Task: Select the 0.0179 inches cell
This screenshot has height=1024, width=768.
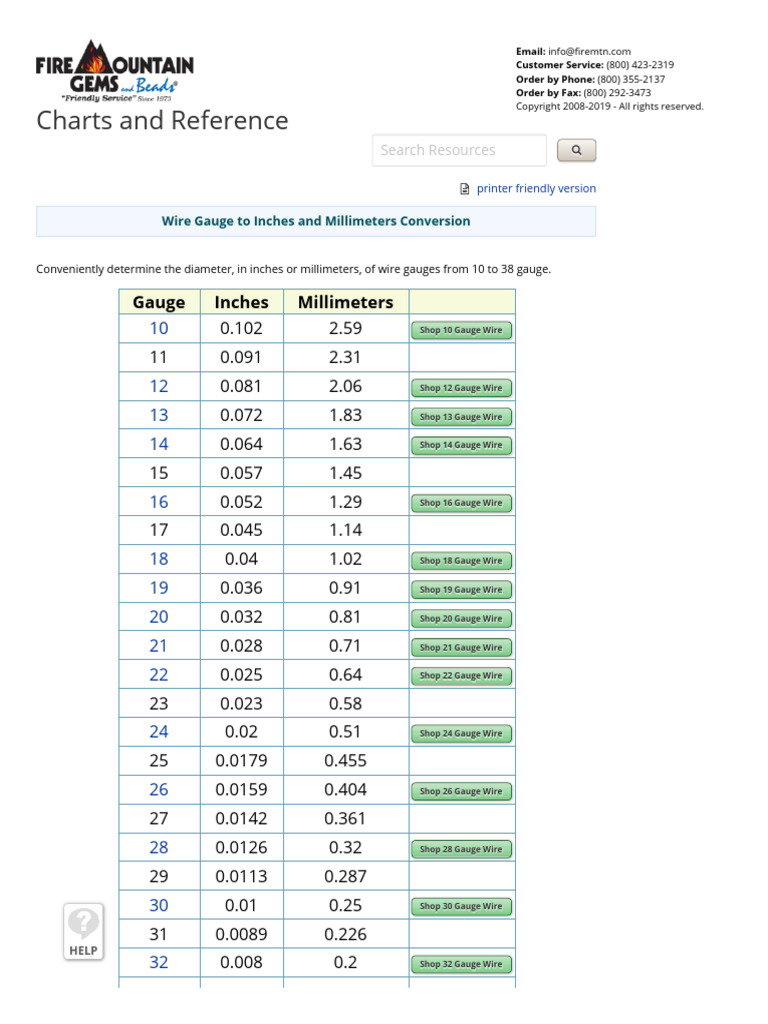Action: pos(242,761)
